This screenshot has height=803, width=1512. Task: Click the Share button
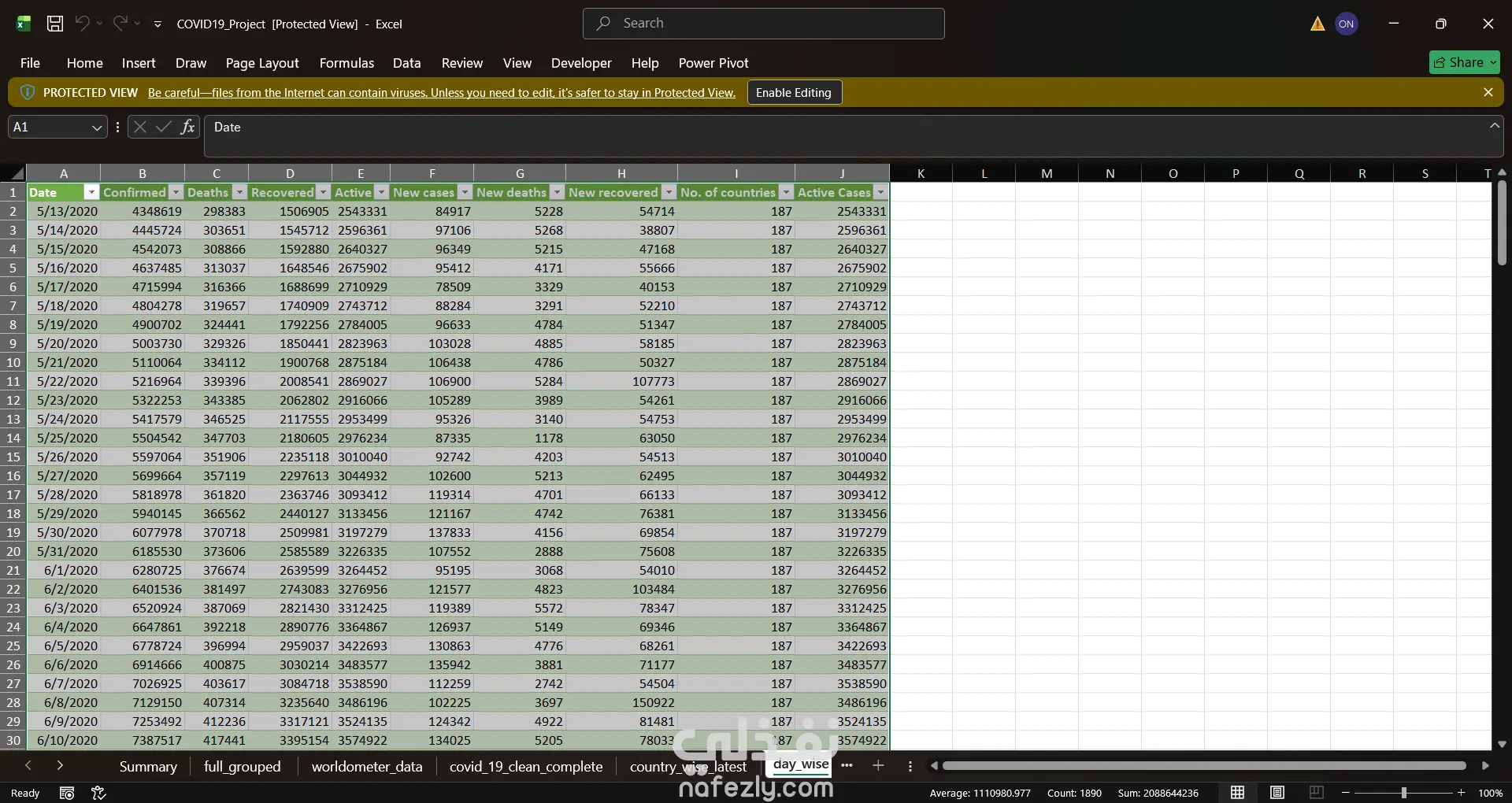coord(1465,62)
